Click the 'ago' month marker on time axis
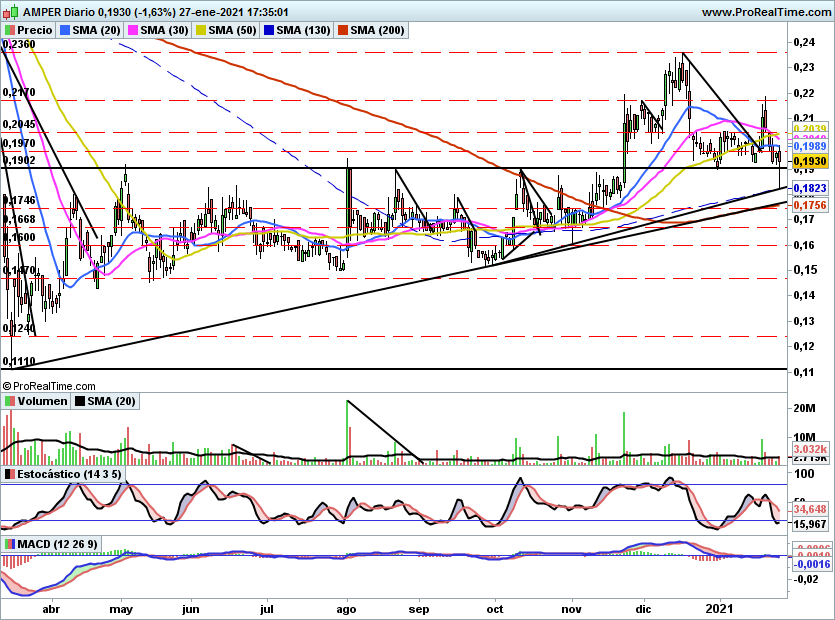835x620 pixels. tap(347, 607)
